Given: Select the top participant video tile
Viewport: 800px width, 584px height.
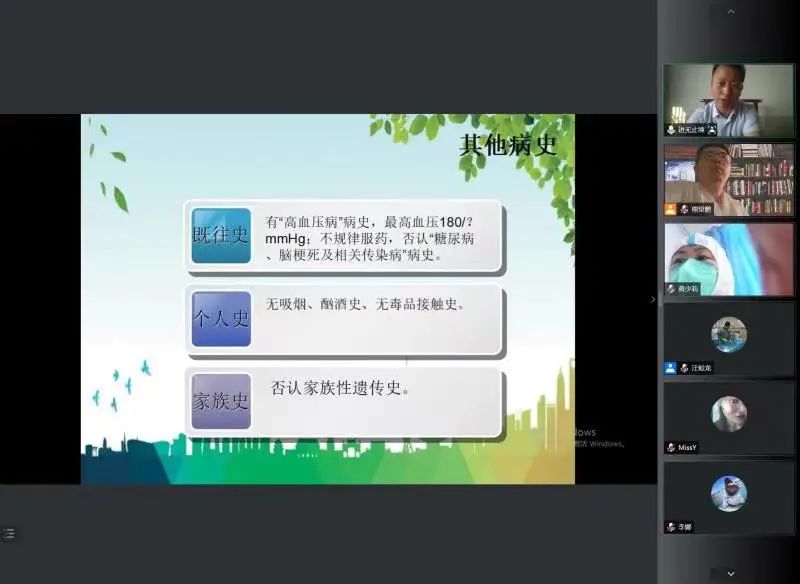Looking at the screenshot, I should (x=728, y=98).
